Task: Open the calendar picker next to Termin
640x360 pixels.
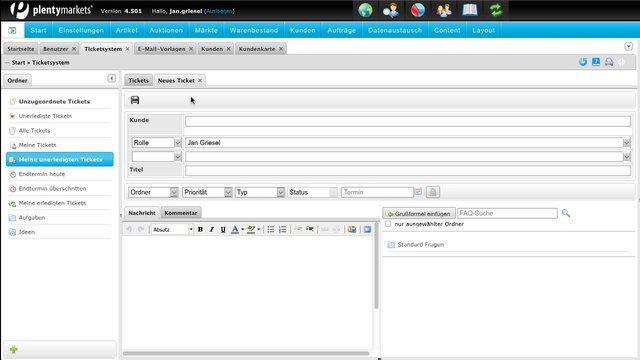Action: 418,192
